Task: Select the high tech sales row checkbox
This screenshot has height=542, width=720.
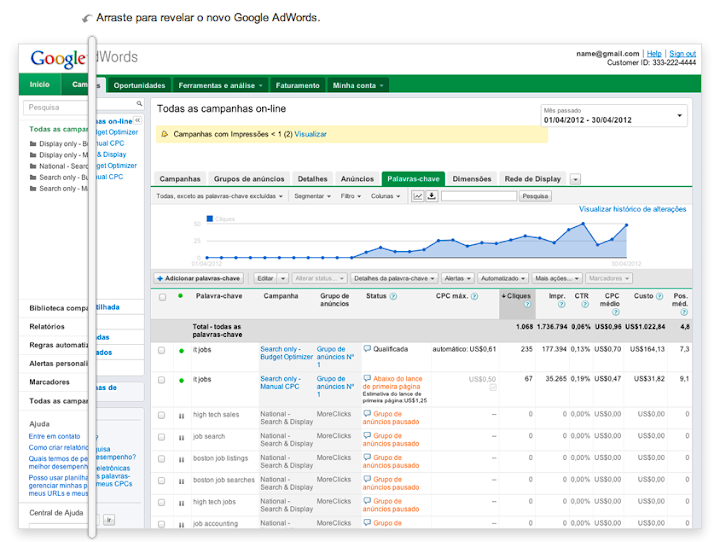Action: (x=162, y=415)
